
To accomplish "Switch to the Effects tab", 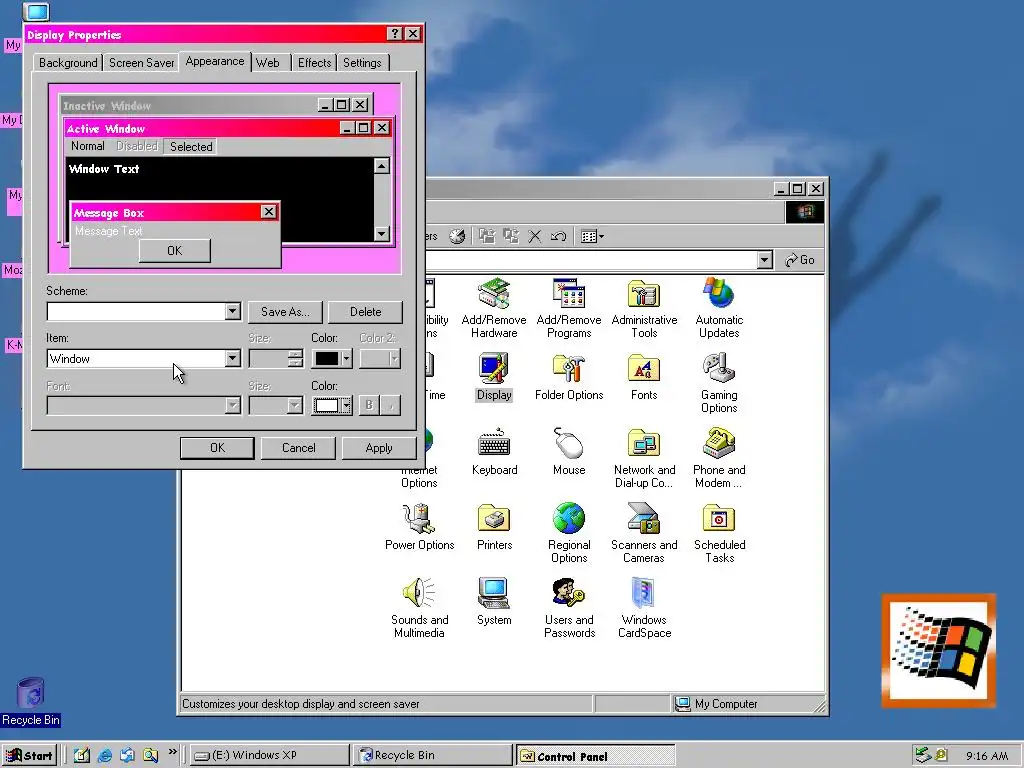I will [314, 63].
